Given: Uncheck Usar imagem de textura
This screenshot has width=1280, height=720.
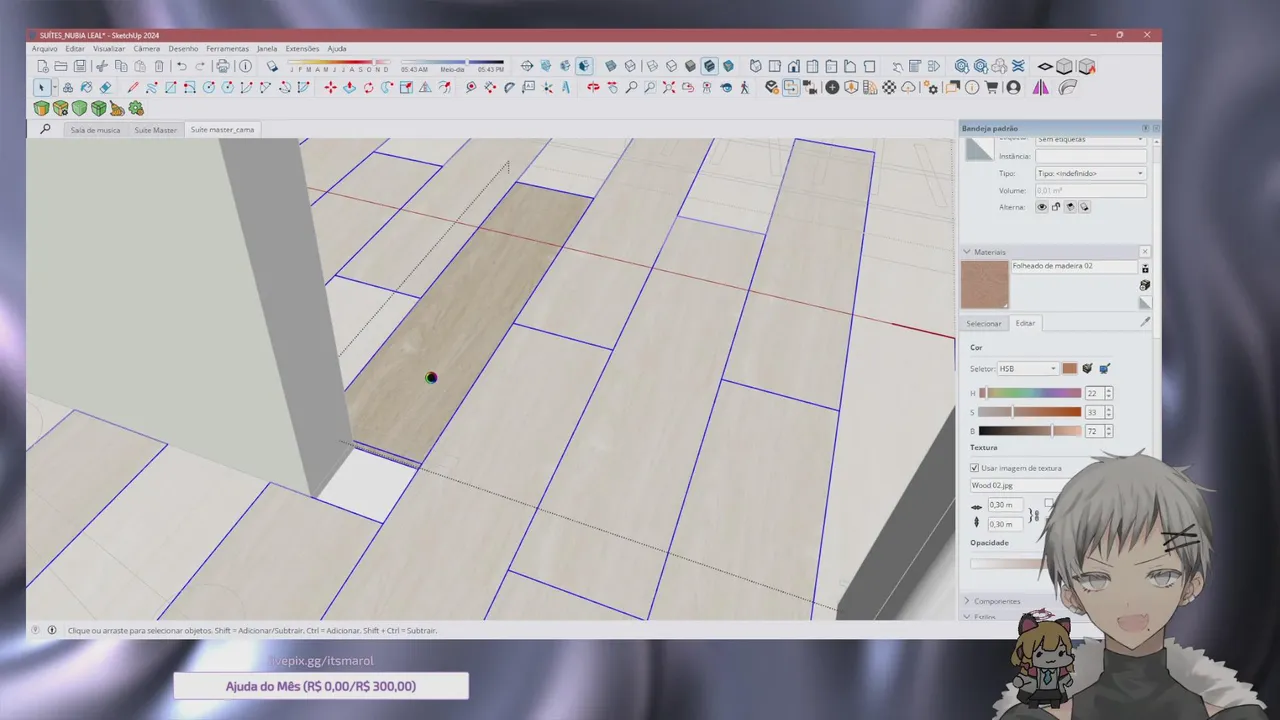Looking at the screenshot, I should (x=975, y=468).
